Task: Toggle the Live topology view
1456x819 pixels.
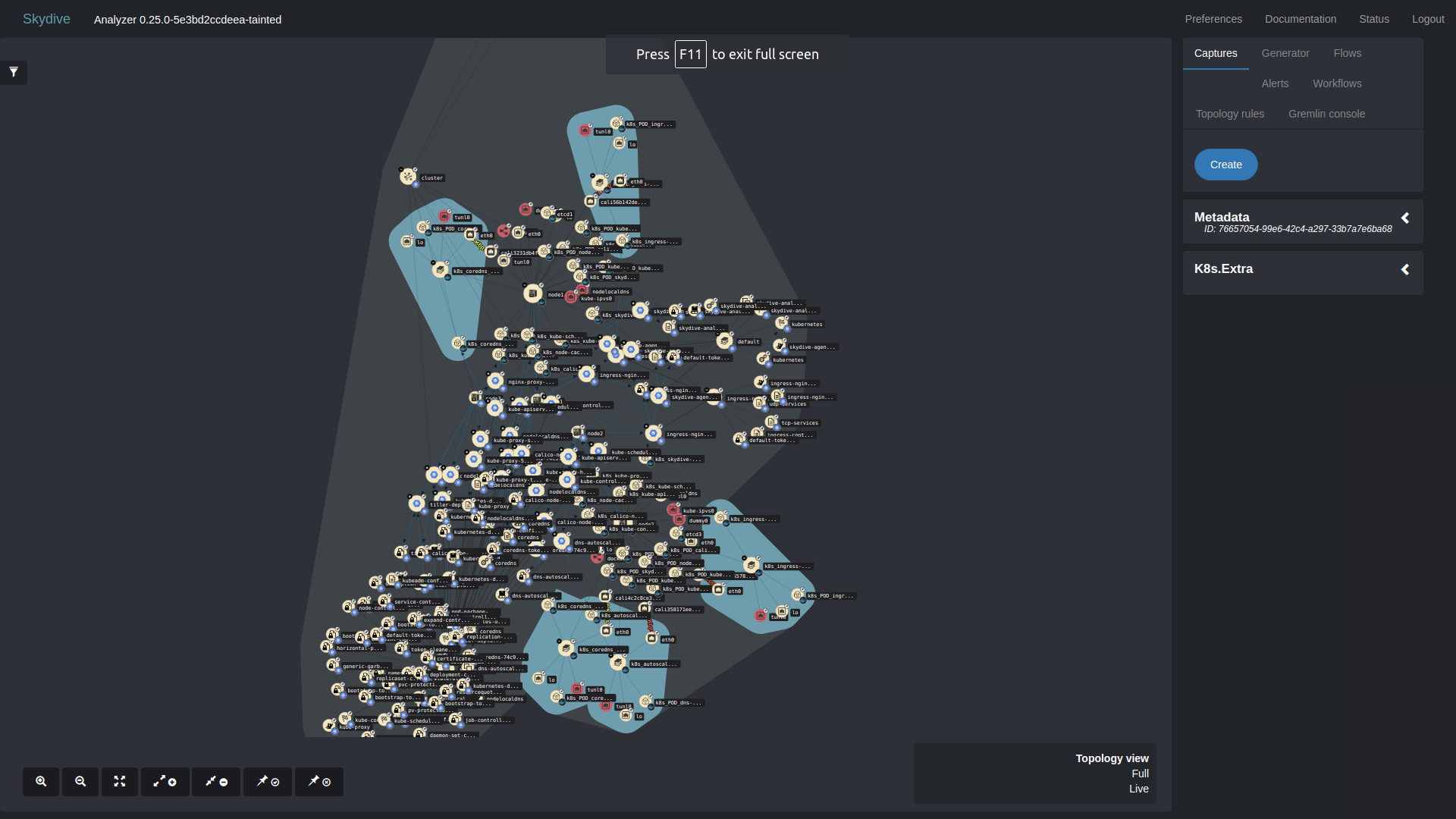Action: coord(1139,789)
